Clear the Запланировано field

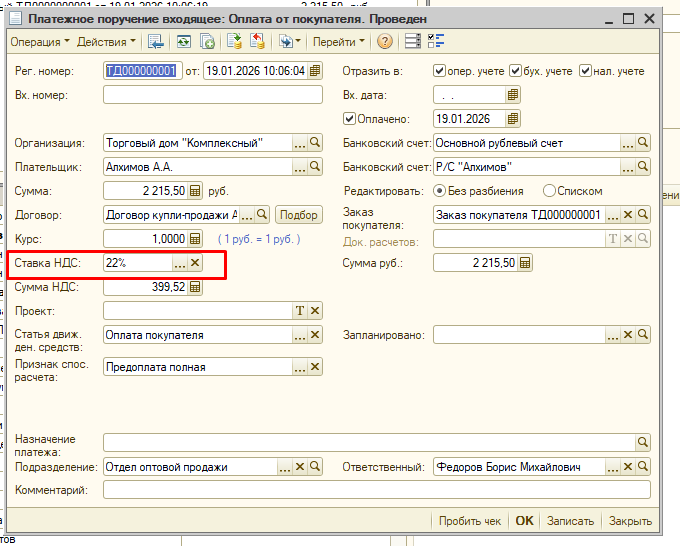click(x=628, y=335)
